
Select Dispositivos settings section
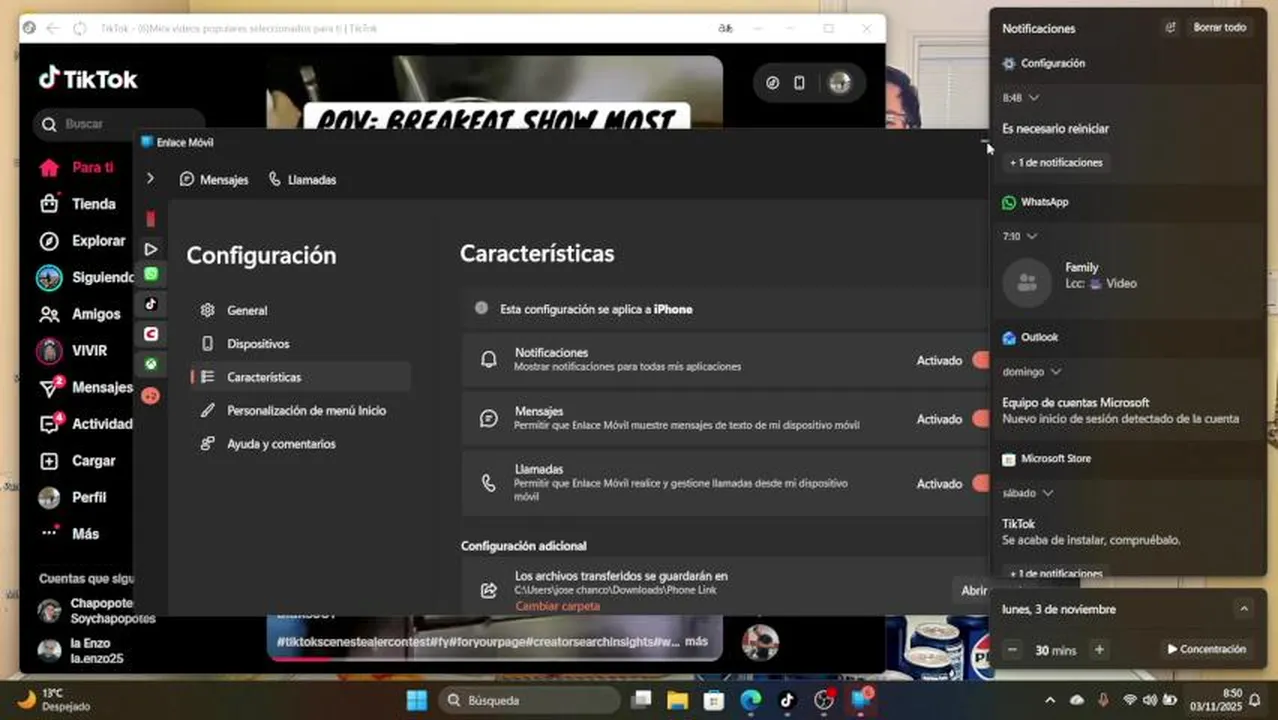tap(300, 343)
